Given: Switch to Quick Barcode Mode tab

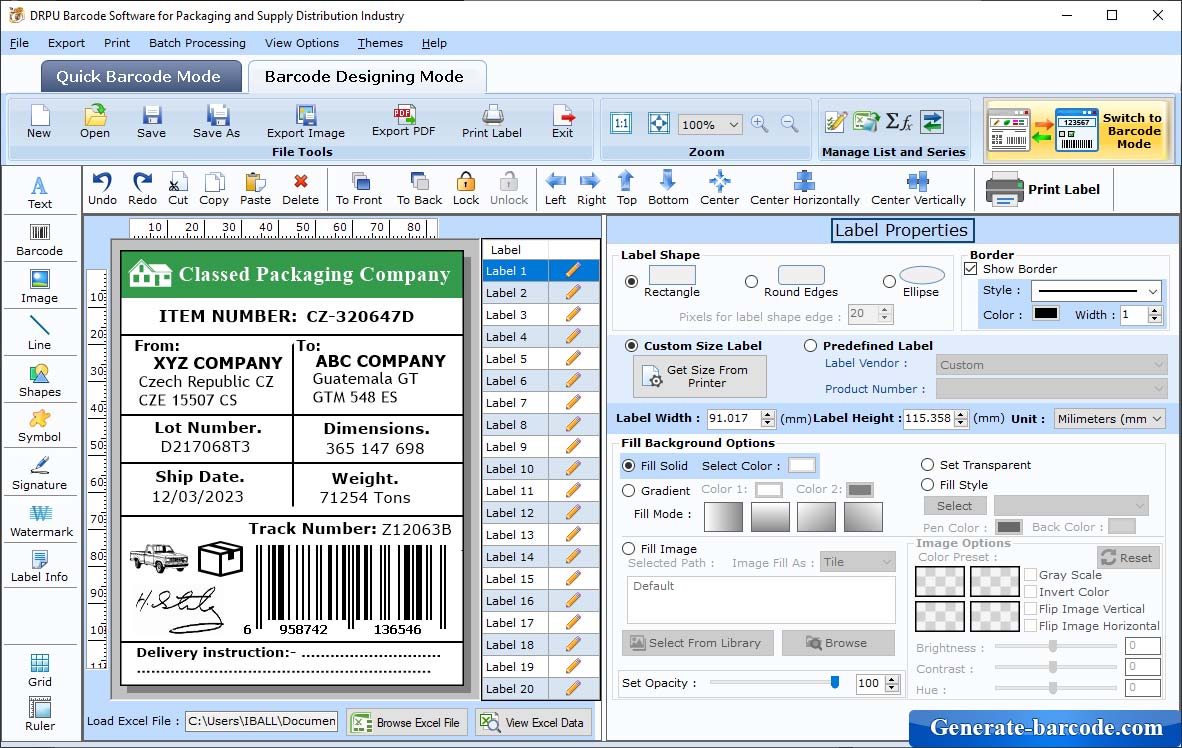Looking at the screenshot, I should tap(141, 76).
